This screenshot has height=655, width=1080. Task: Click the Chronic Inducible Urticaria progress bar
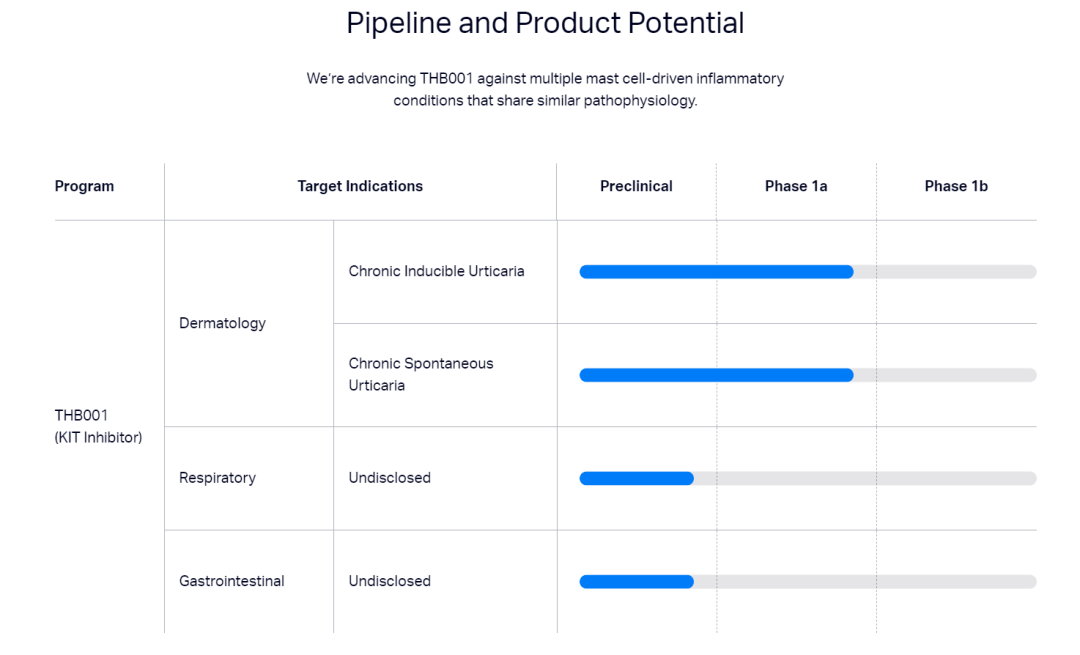click(807, 272)
